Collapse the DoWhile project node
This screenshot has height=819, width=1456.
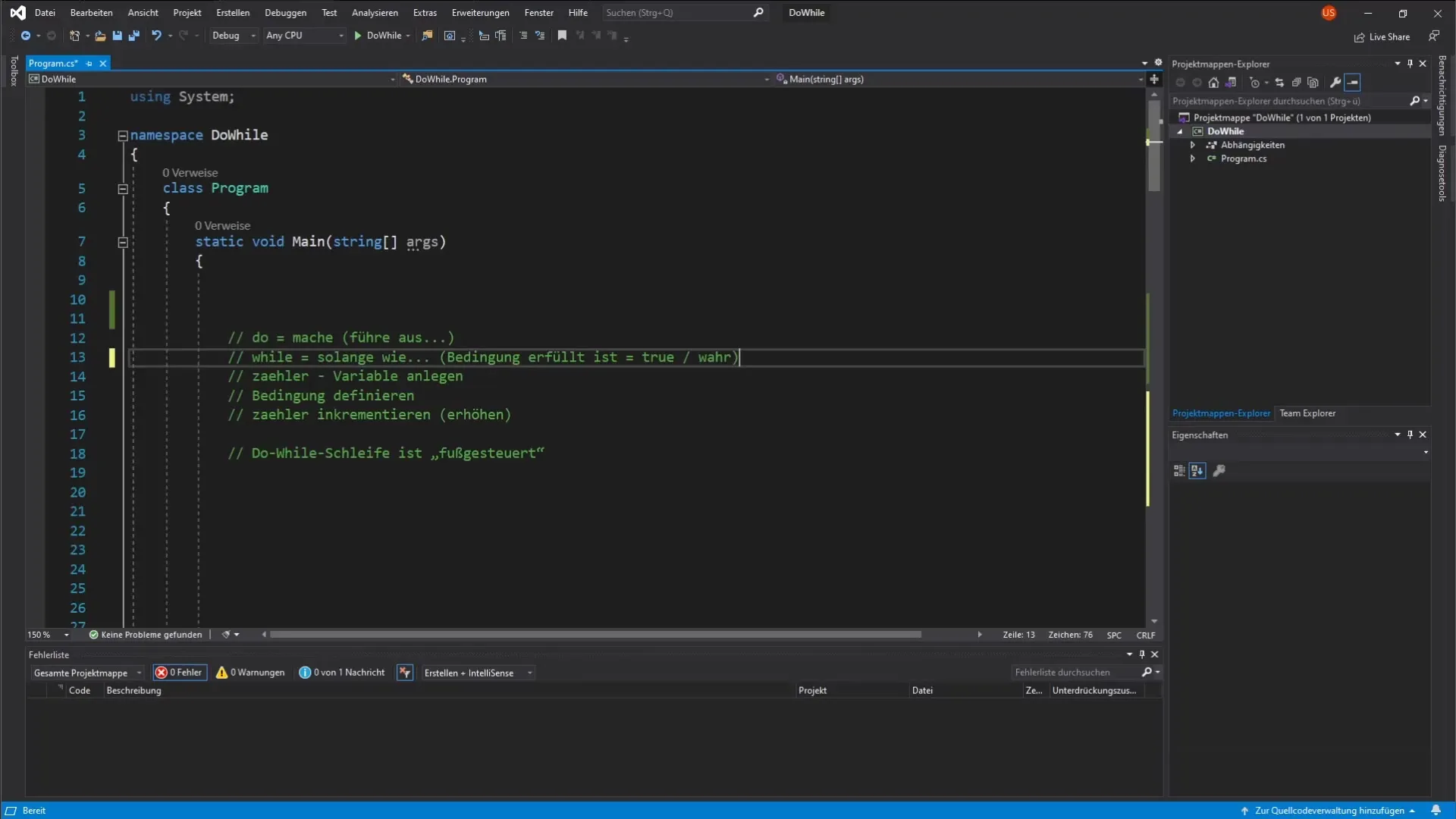1180,132
